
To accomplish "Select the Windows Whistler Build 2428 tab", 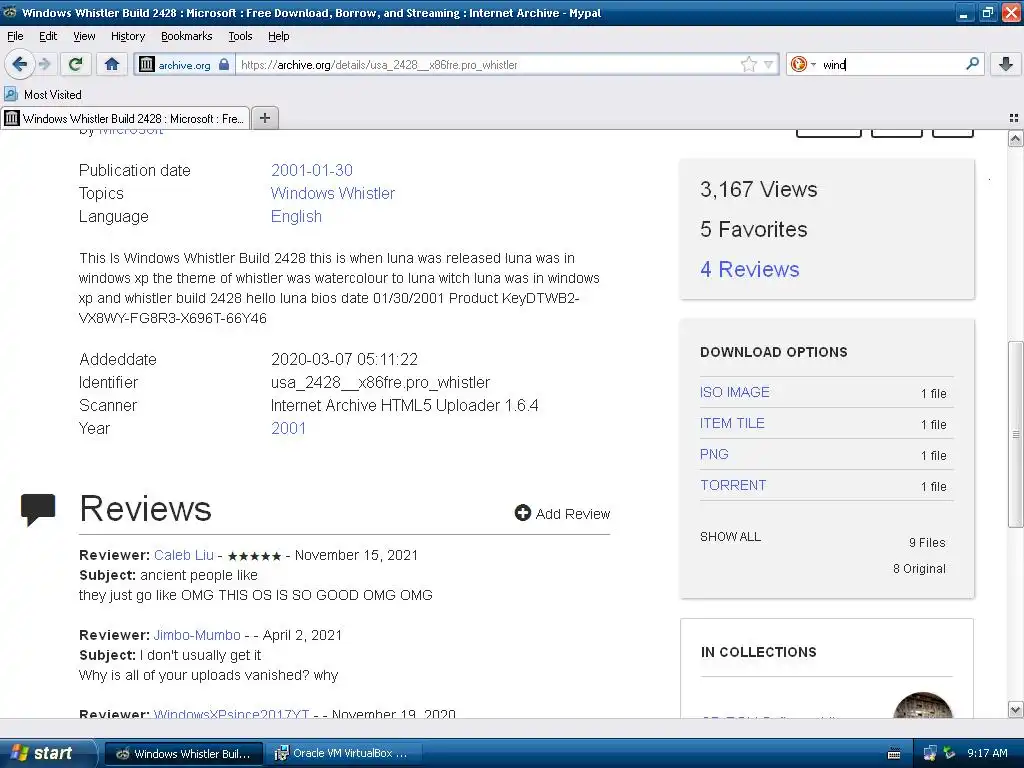I will [125, 118].
